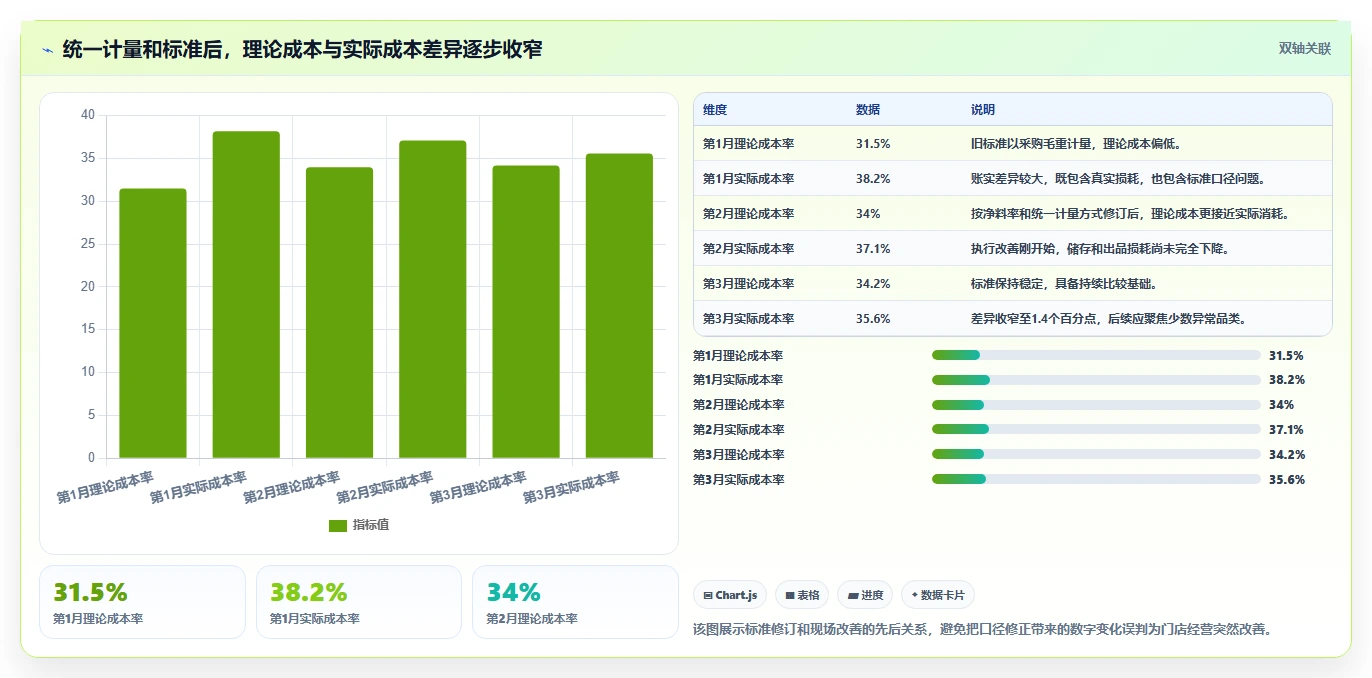The height and width of the screenshot is (678, 1372).
Task: Click the 第3月理论成本率 progress bar
Action: point(1096,455)
